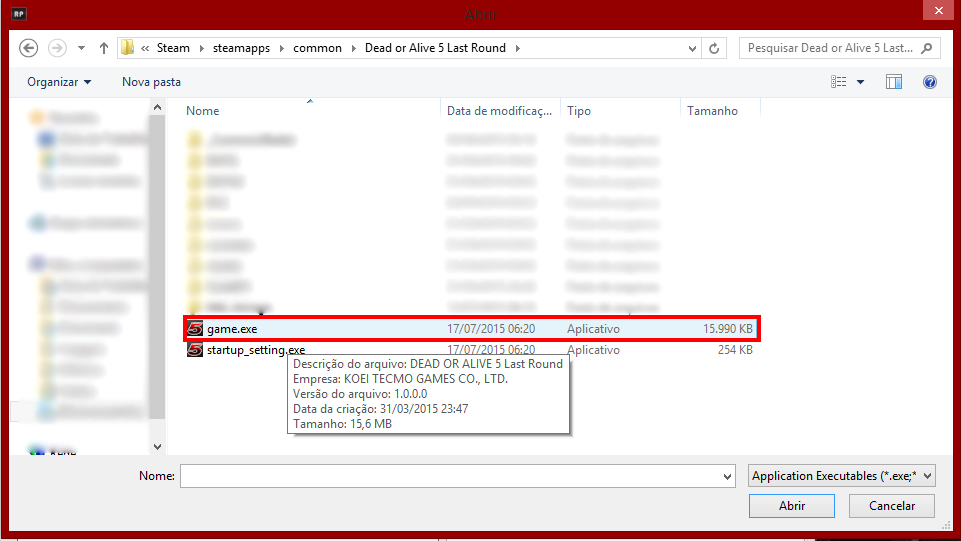Click the Cancelar button

892,505
